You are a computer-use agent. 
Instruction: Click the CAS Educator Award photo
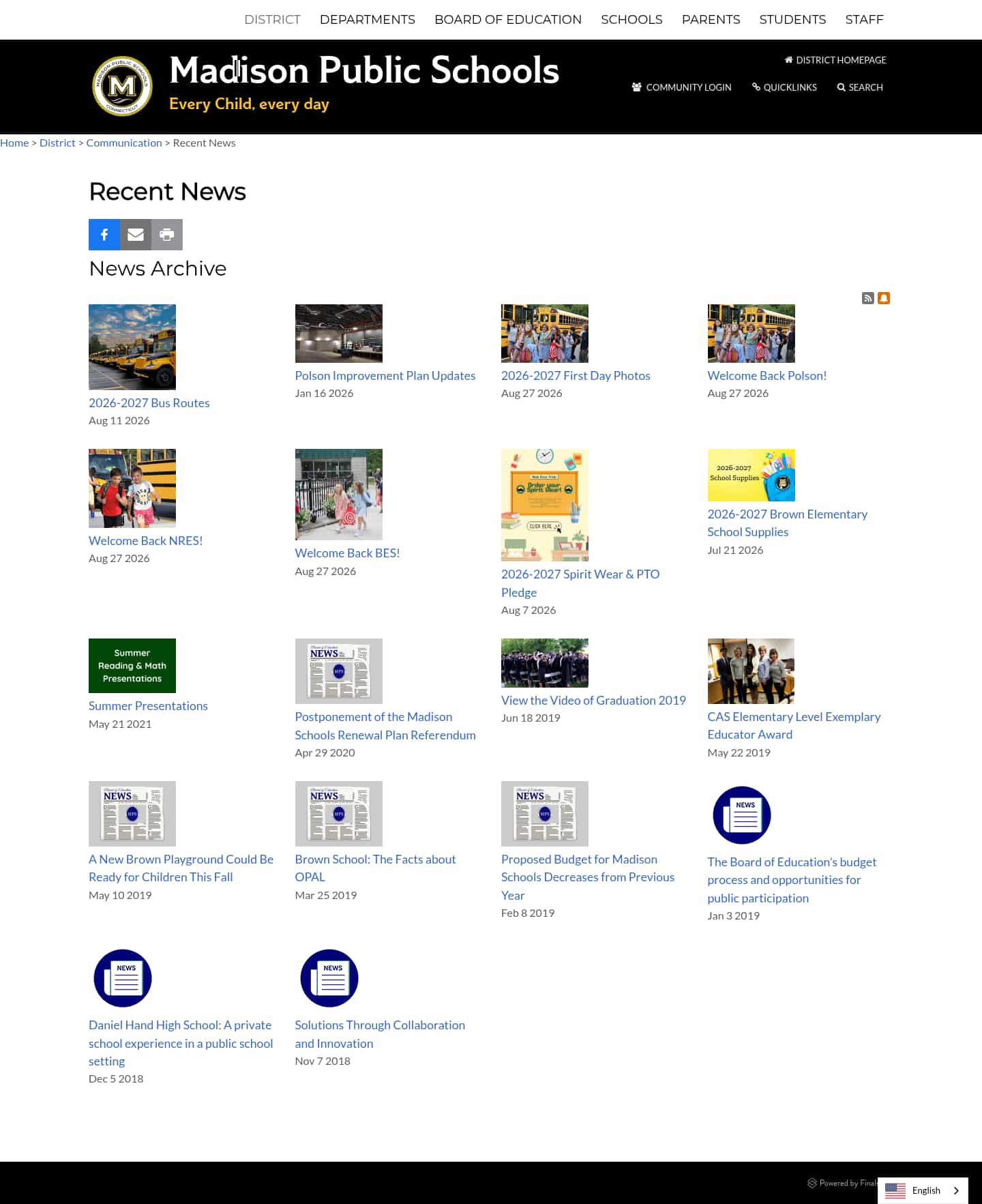(x=752, y=671)
